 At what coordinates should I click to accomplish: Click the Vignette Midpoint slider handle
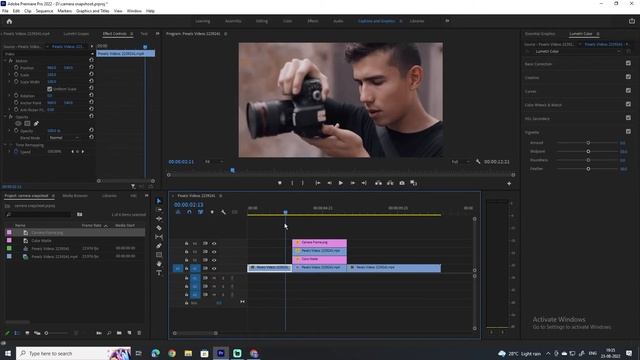coord(588,151)
